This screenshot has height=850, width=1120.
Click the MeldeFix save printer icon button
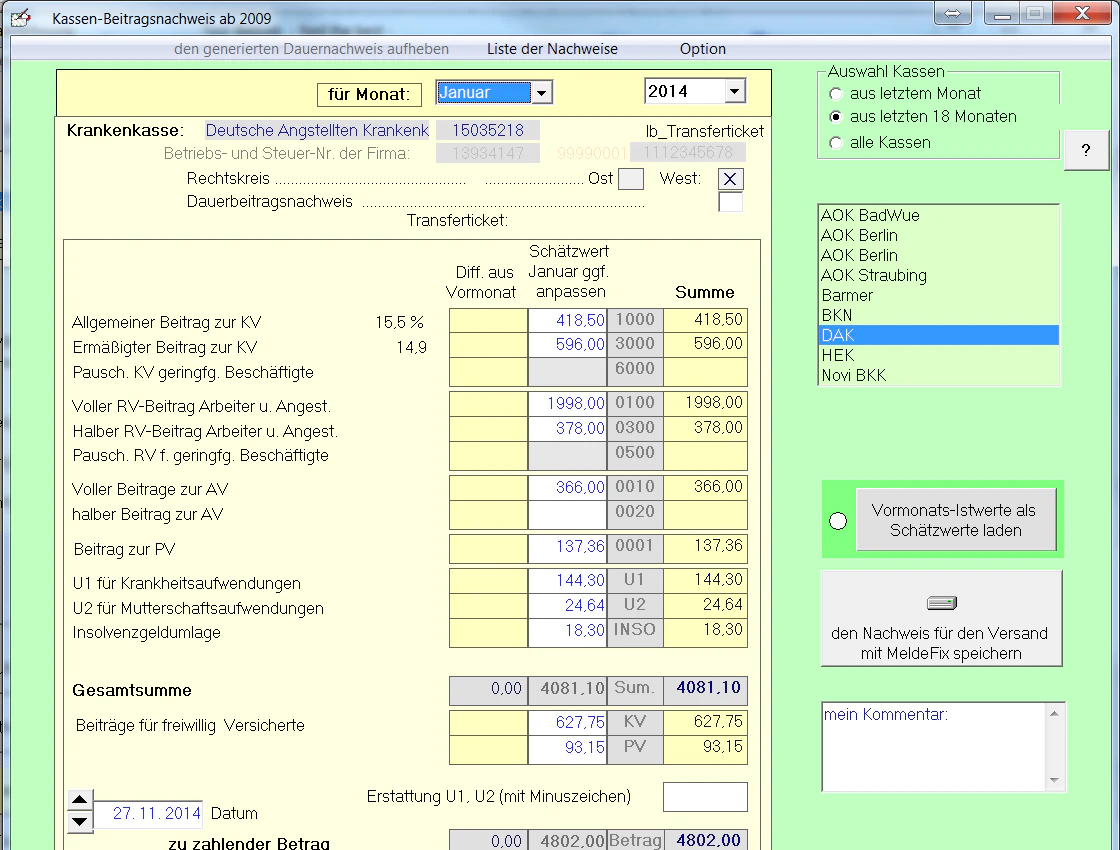[x=941, y=619]
